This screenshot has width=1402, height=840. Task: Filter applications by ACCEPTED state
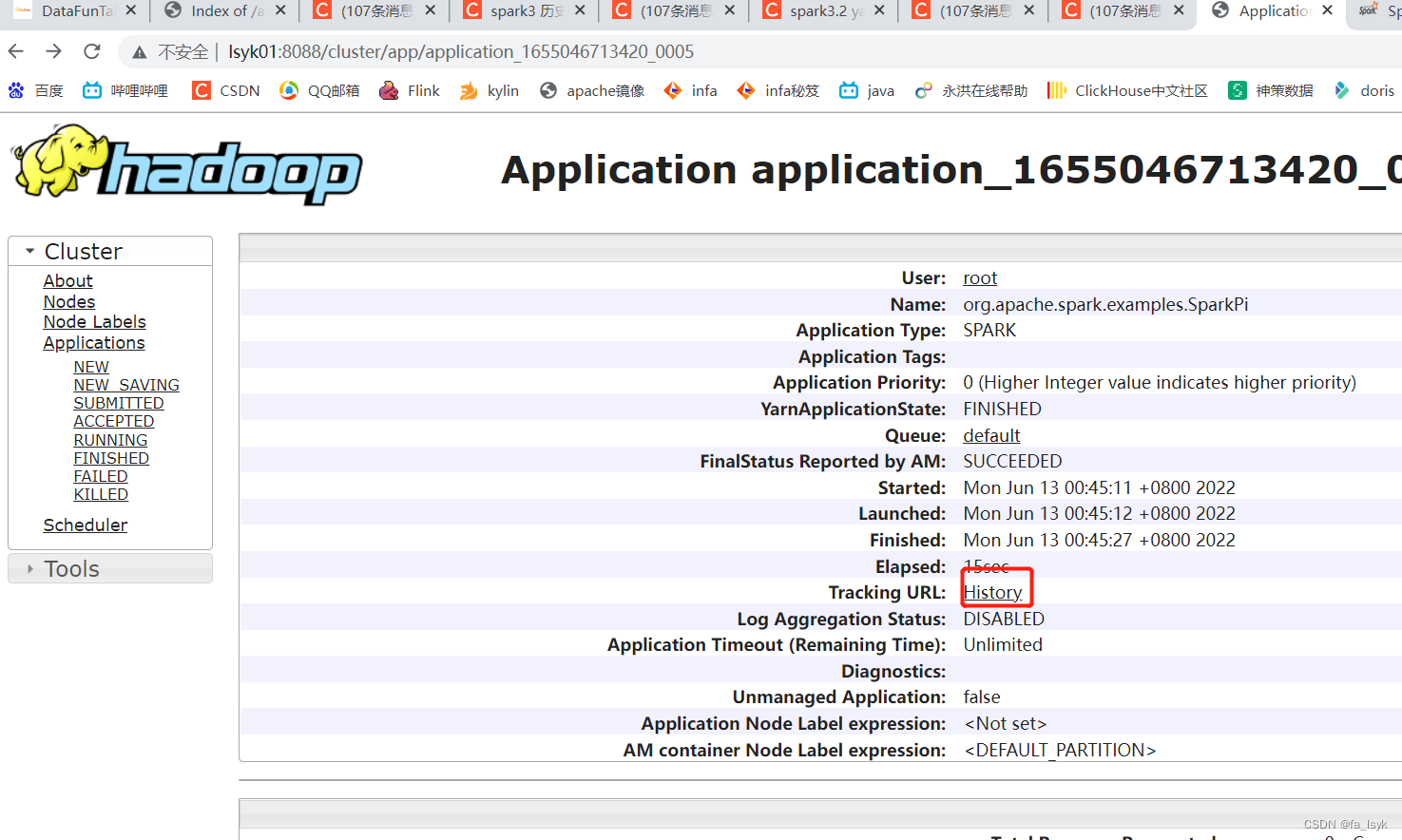[x=114, y=421]
